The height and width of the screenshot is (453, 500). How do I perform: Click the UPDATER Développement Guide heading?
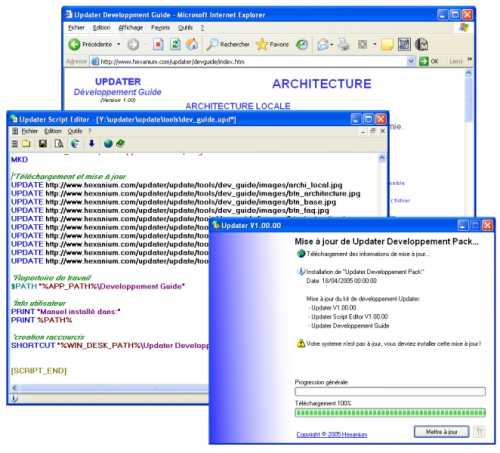click(x=118, y=87)
